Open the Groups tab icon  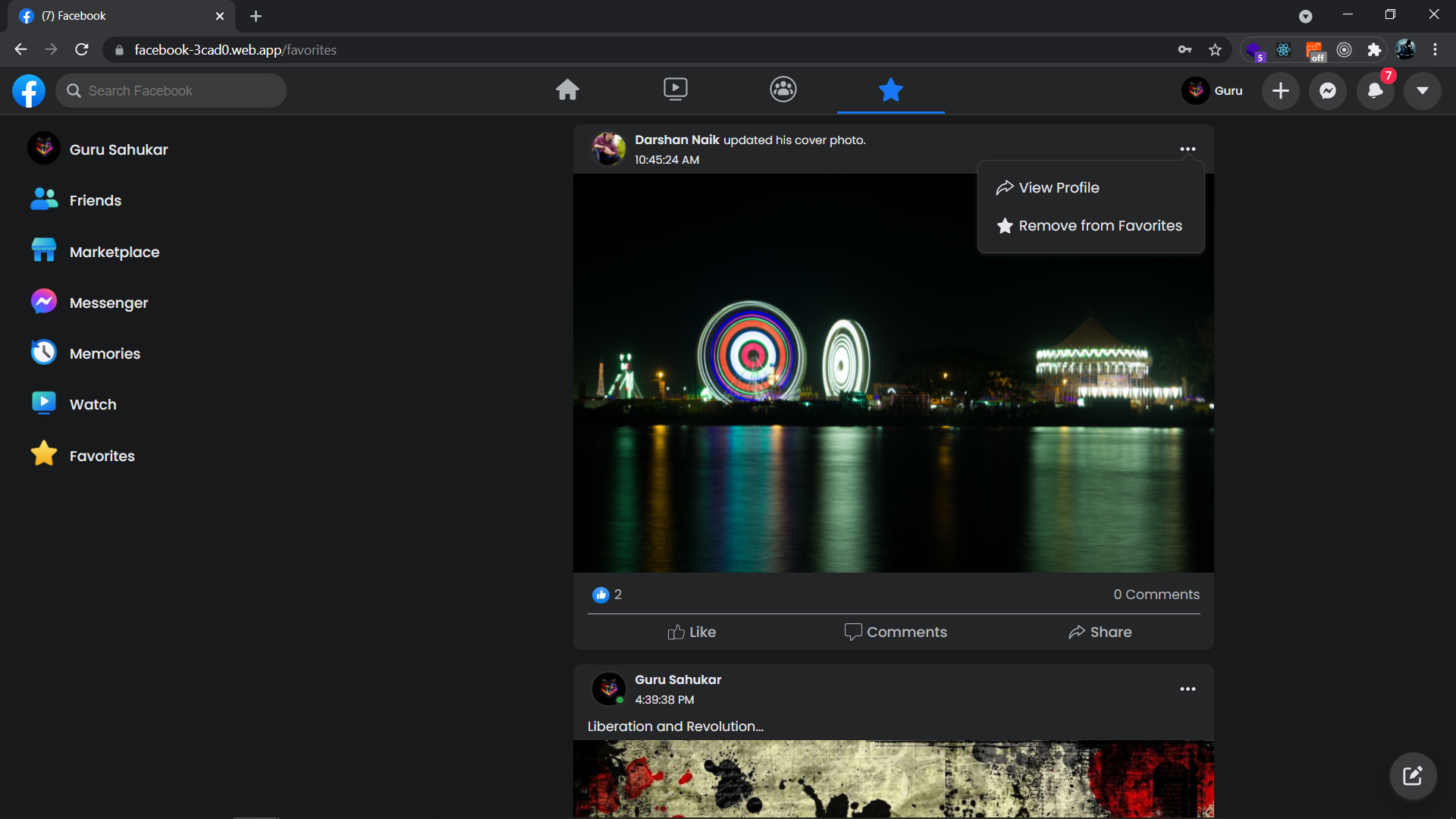click(x=783, y=90)
